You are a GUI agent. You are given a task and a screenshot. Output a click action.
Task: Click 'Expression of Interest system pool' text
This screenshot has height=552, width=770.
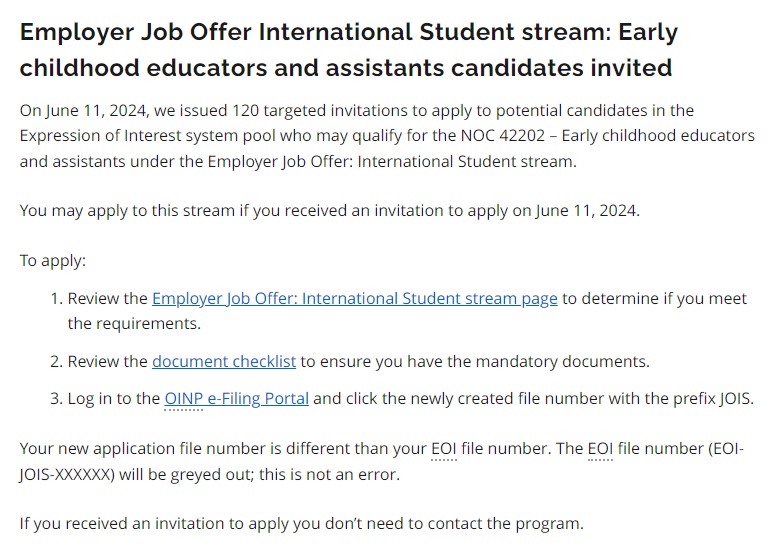(x=149, y=136)
